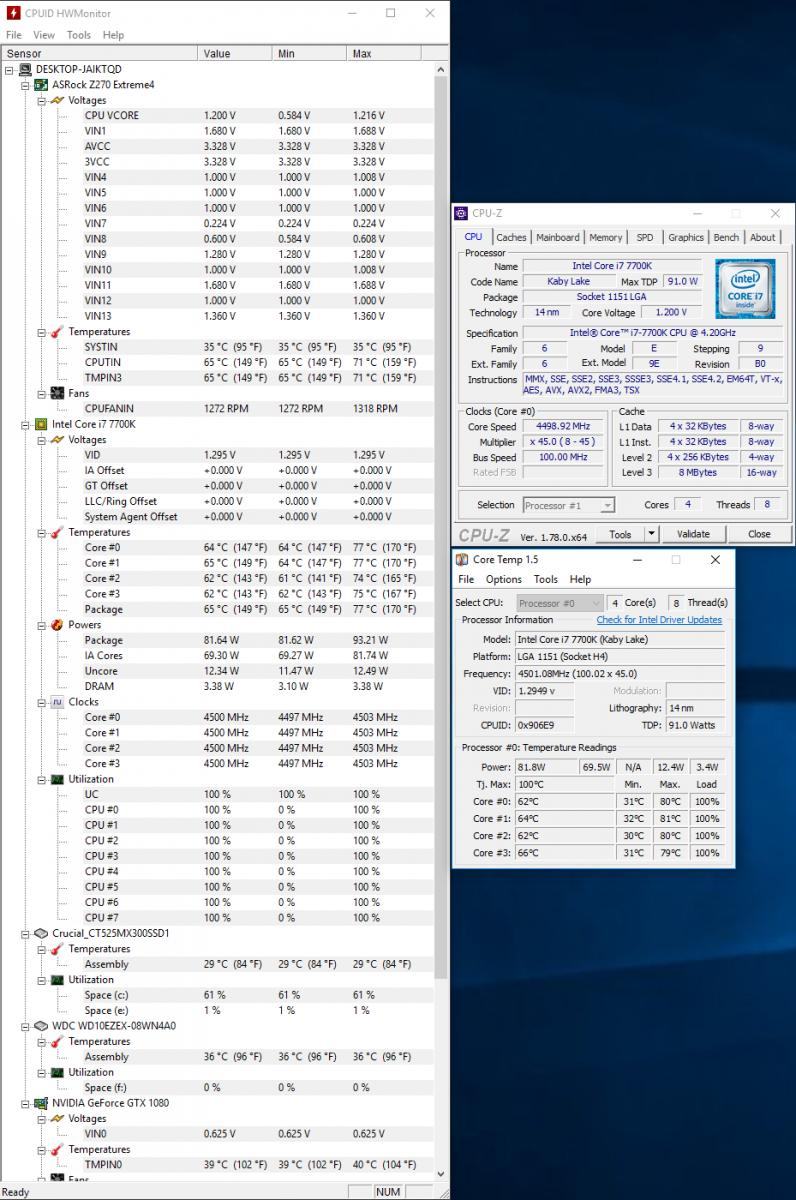Collapse the WDC WD10EZEX-08WN4A0 node

coord(26,1026)
